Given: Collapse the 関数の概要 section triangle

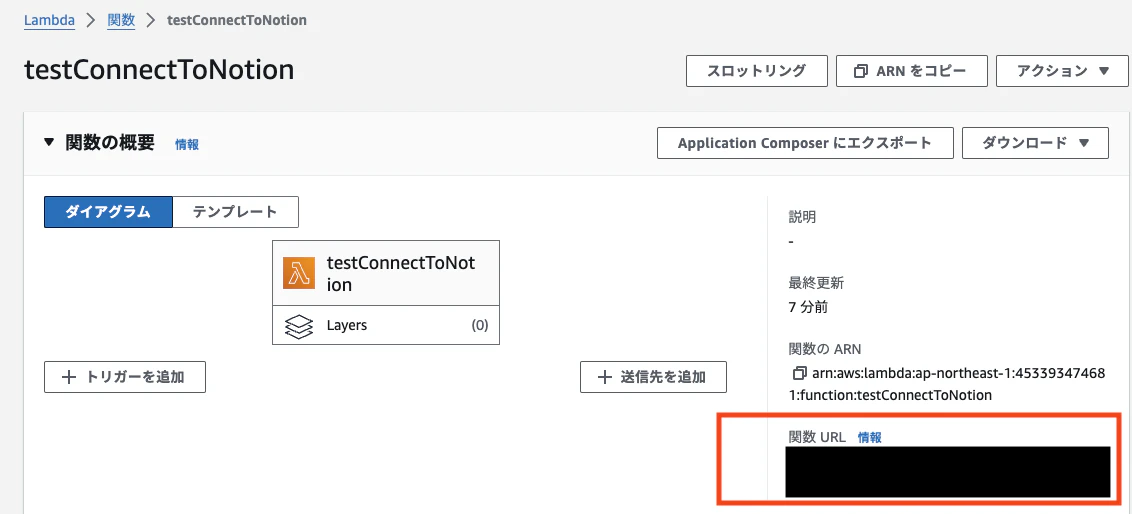Looking at the screenshot, I should pyautogui.click(x=49, y=143).
